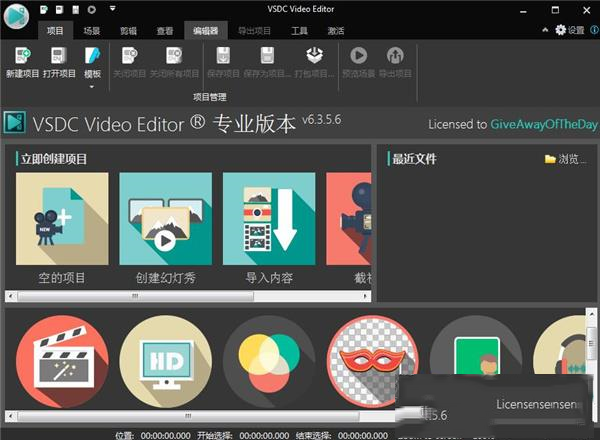Click the headphones audio waveform circle

click(x=560, y=346)
